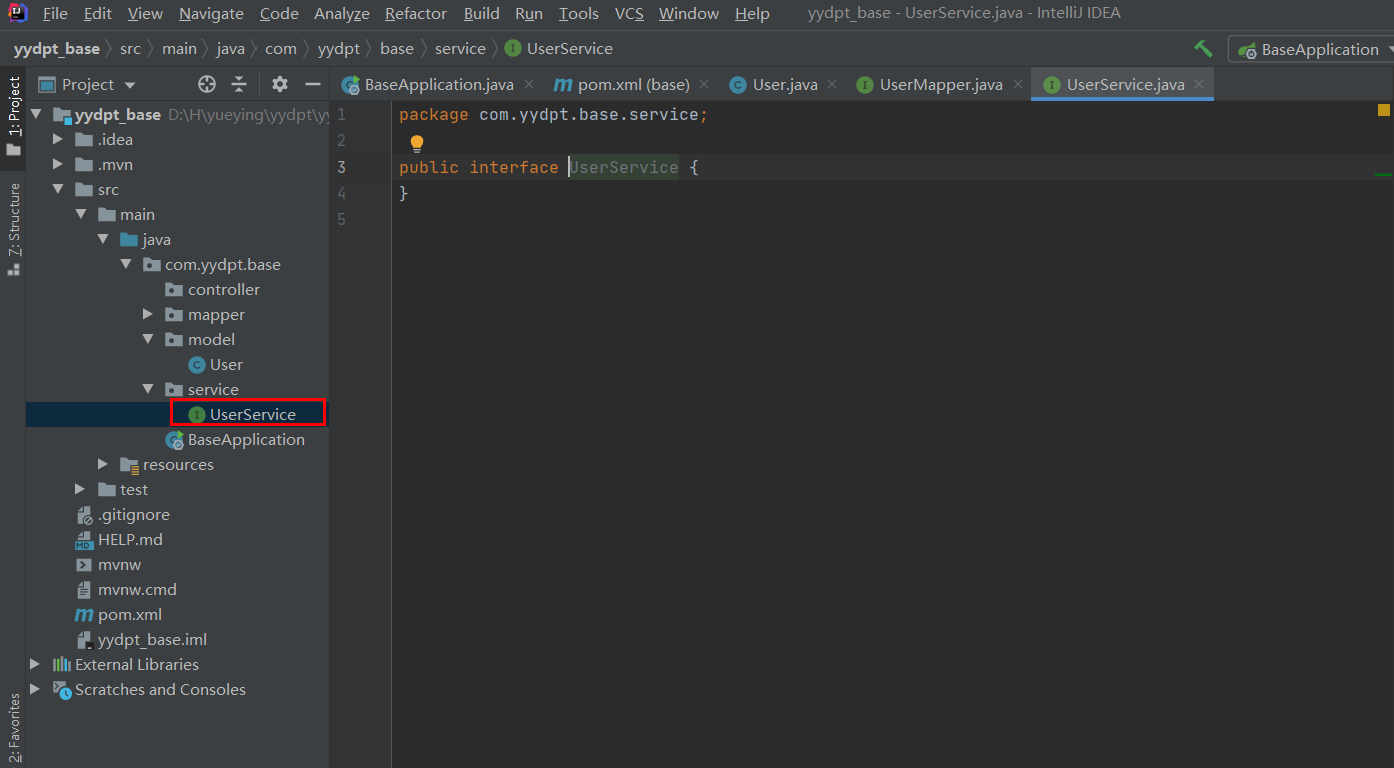Open the Project panel settings gear

click(280, 84)
